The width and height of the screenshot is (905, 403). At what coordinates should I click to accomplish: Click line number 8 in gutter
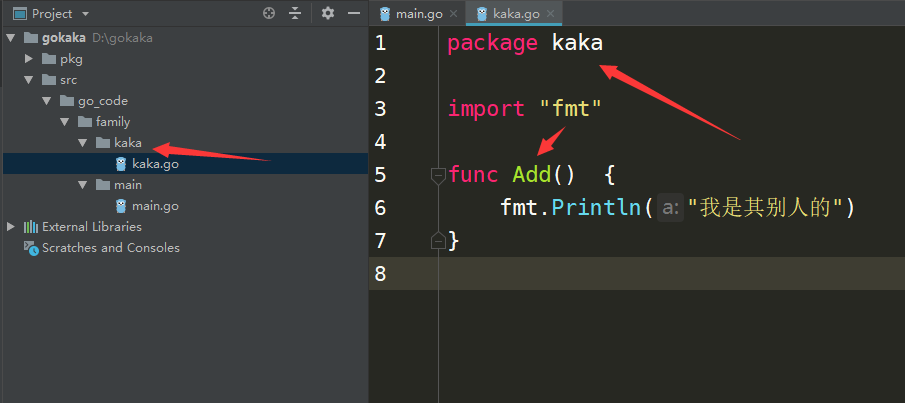click(380, 273)
